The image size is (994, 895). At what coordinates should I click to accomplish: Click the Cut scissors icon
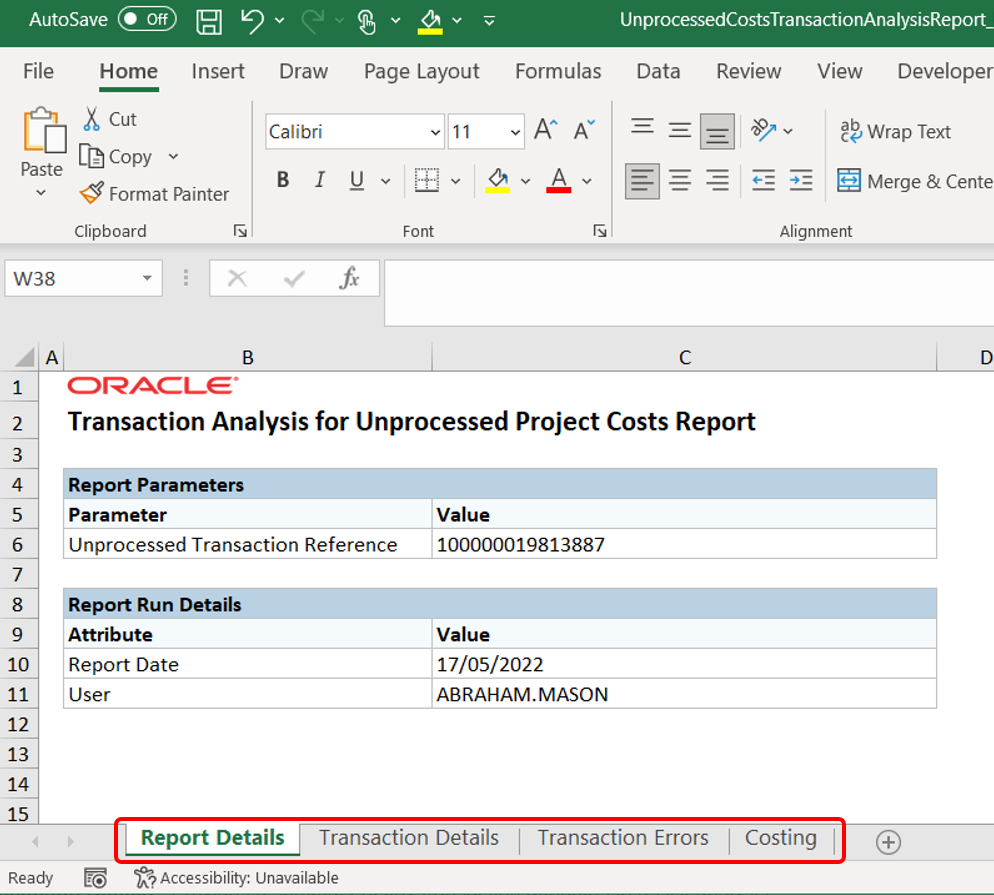tap(92, 119)
